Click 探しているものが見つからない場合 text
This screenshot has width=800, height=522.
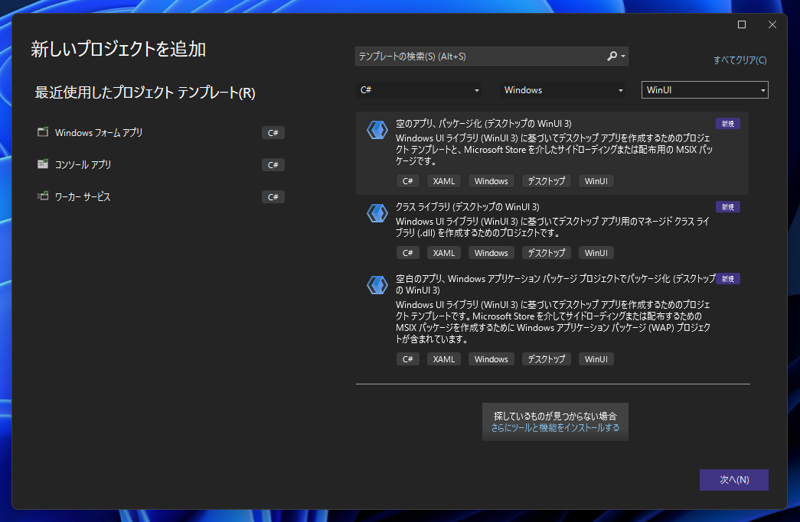coord(555,416)
